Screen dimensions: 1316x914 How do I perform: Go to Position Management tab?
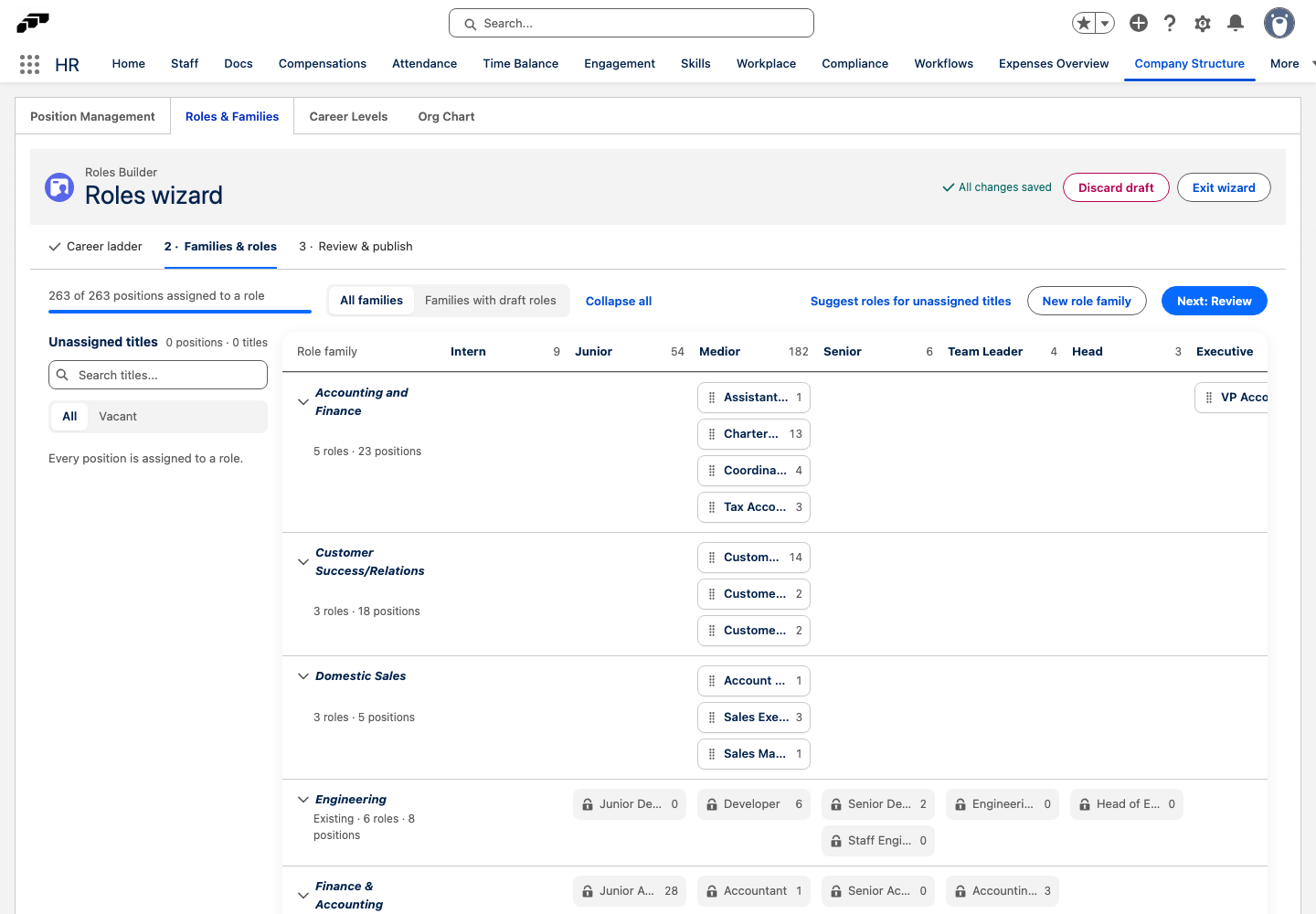point(92,116)
